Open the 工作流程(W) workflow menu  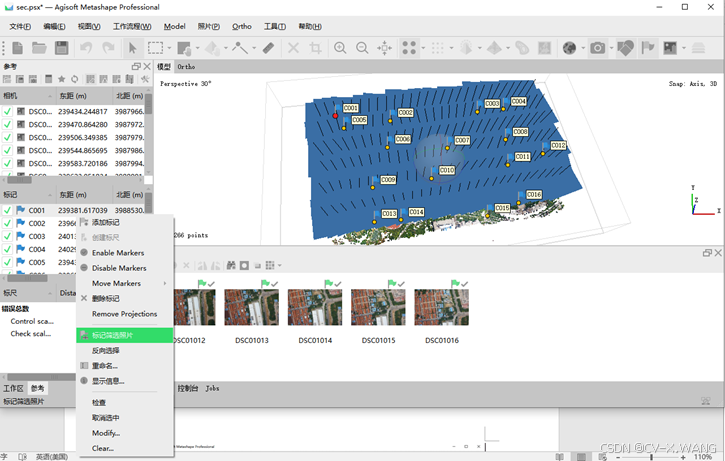(132, 27)
